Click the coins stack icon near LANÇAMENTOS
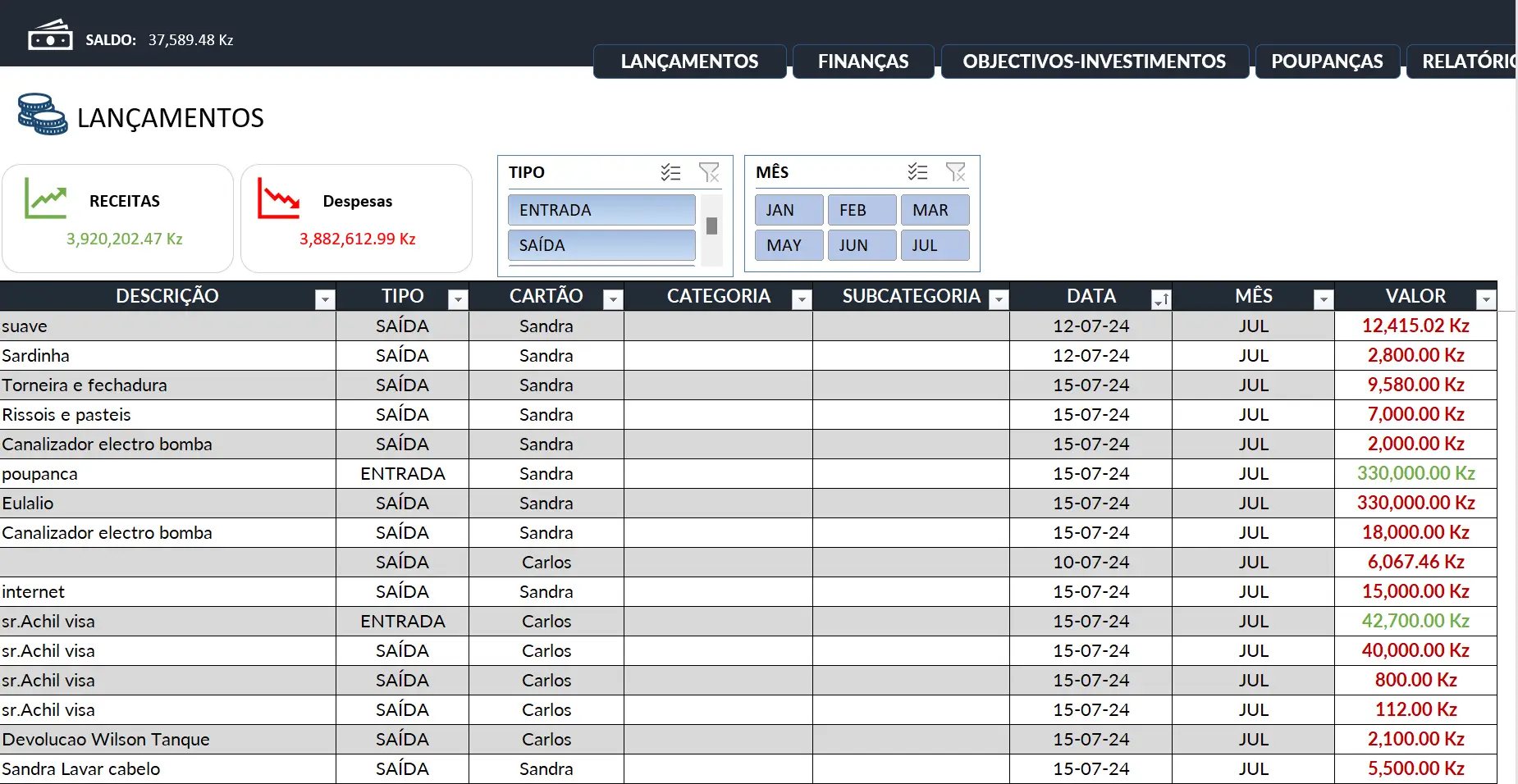This screenshot has height=784, width=1518. coord(43,115)
